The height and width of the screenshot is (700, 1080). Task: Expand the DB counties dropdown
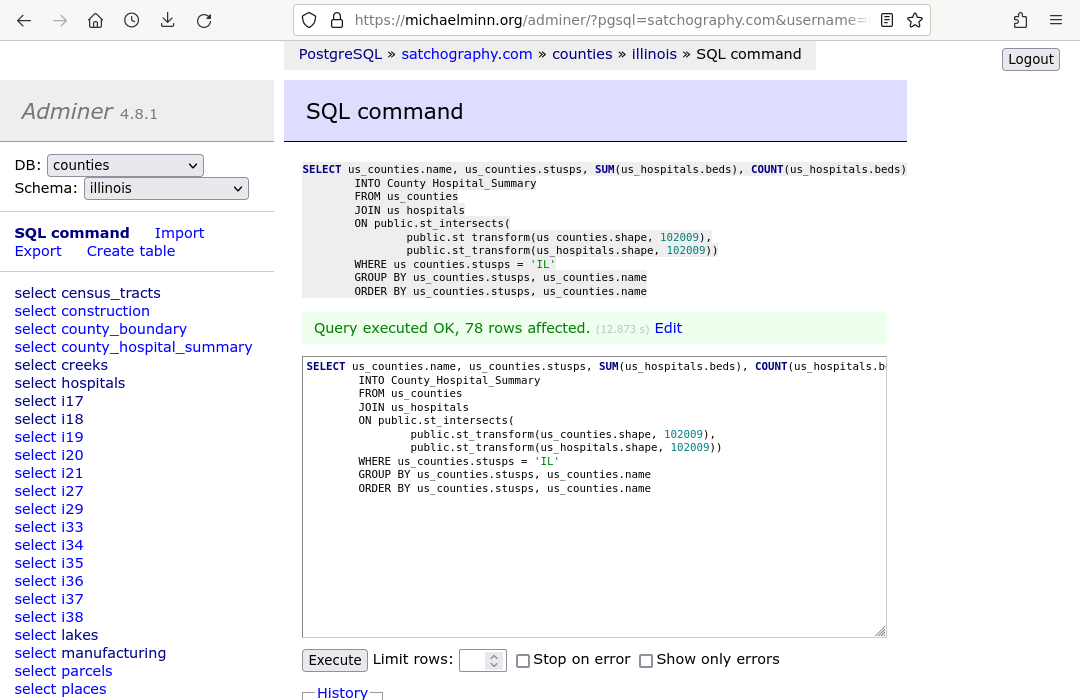coord(125,165)
